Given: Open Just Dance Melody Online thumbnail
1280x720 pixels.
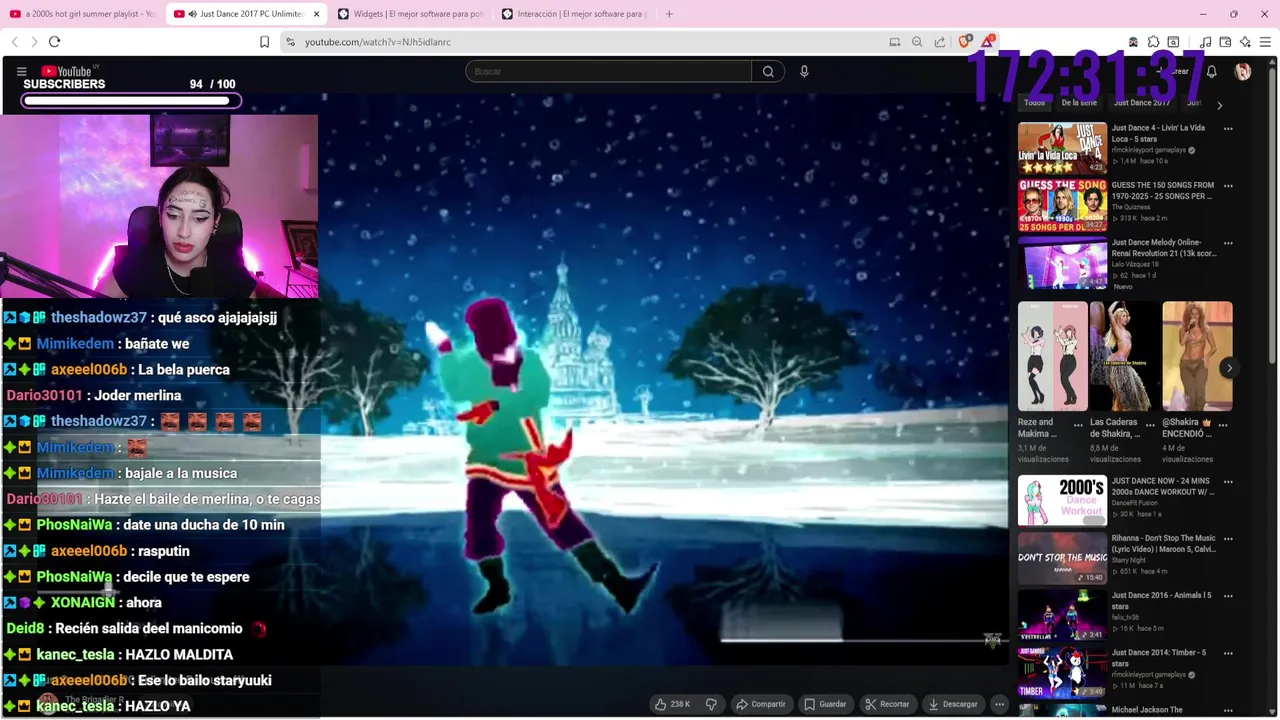Looking at the screenshot, I should (1062, 262).
